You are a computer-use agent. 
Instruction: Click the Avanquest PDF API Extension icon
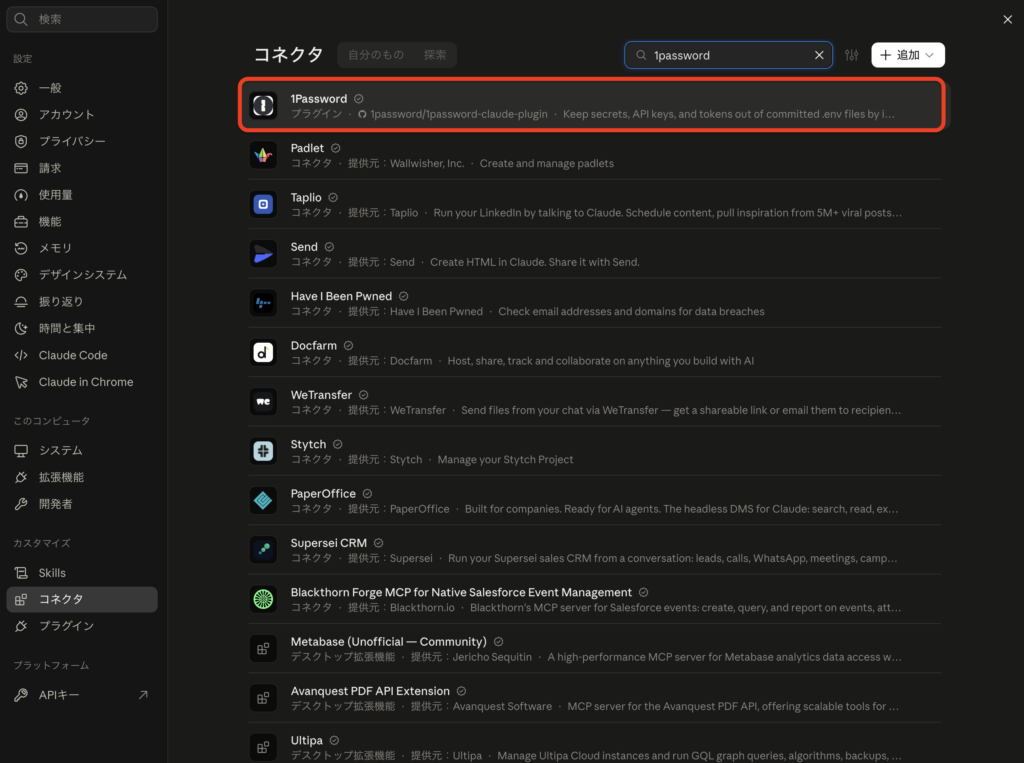click(263, 698)
